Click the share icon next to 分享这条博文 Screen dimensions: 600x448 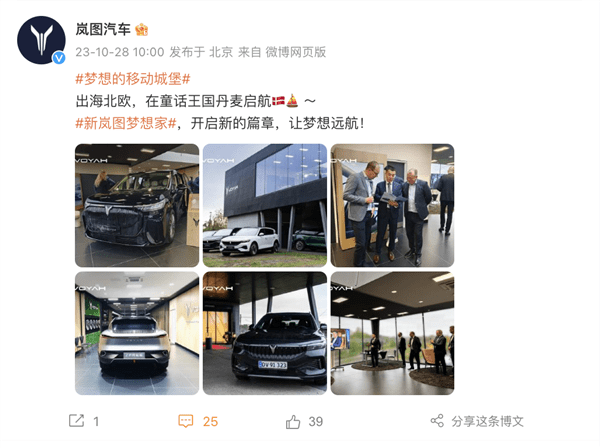coord(437,421)
